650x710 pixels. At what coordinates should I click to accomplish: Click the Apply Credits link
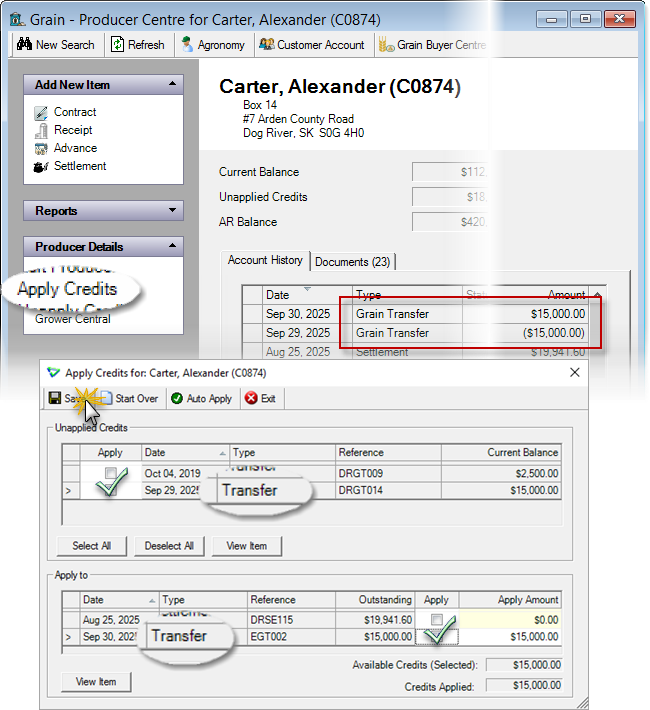pos(67,289)
